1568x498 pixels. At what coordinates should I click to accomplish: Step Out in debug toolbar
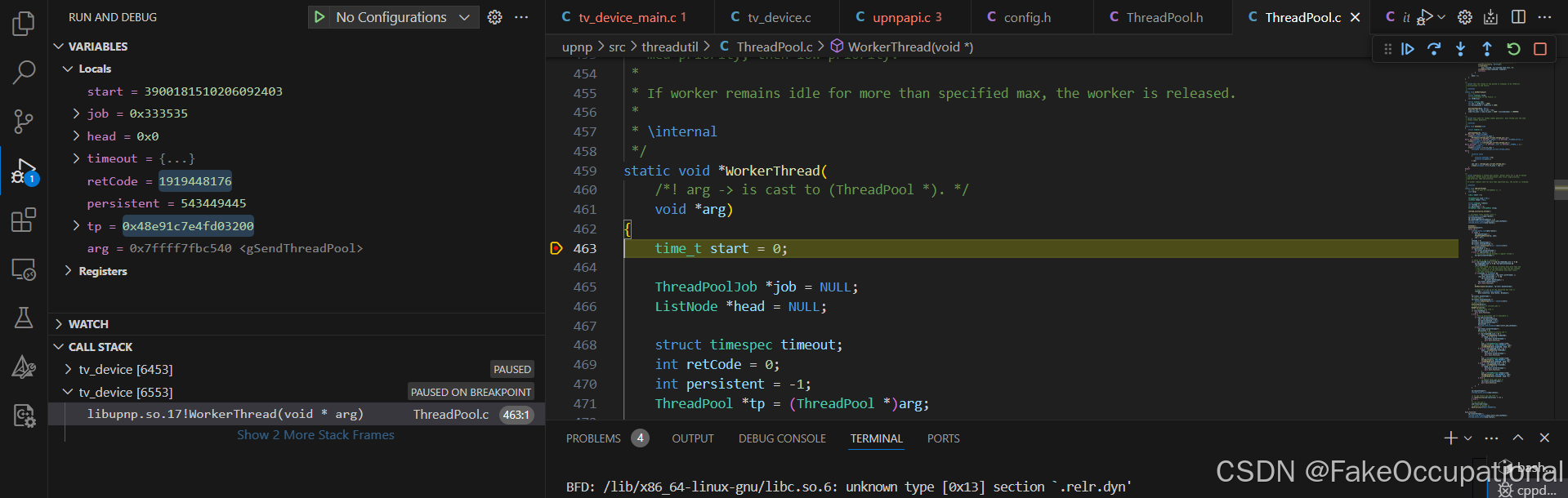click(1487, 49)
